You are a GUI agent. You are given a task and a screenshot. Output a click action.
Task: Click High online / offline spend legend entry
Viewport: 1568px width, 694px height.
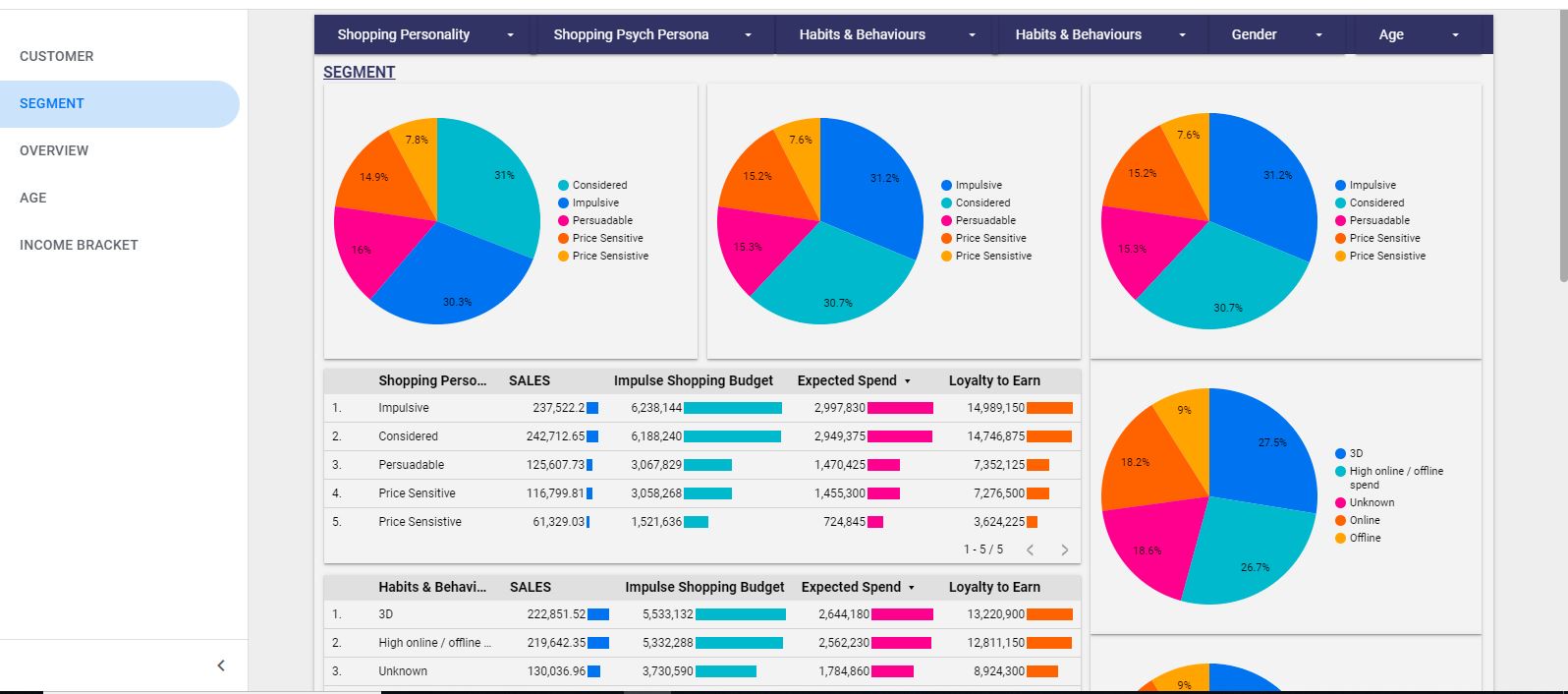coord(1389,478)
